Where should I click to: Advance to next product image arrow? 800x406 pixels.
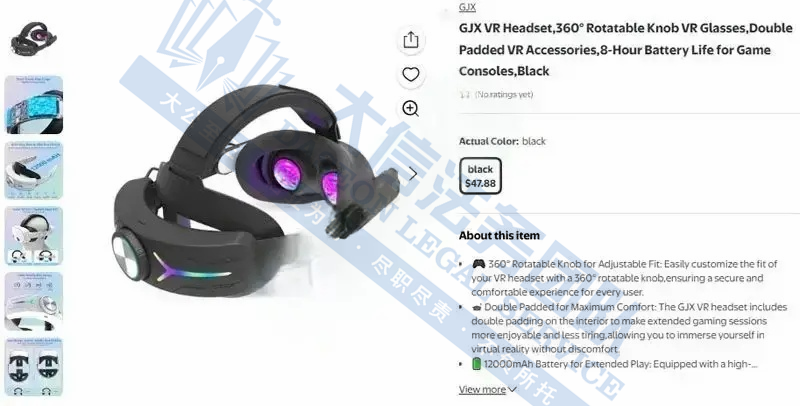pyautogui.click(x=413, y=174)
